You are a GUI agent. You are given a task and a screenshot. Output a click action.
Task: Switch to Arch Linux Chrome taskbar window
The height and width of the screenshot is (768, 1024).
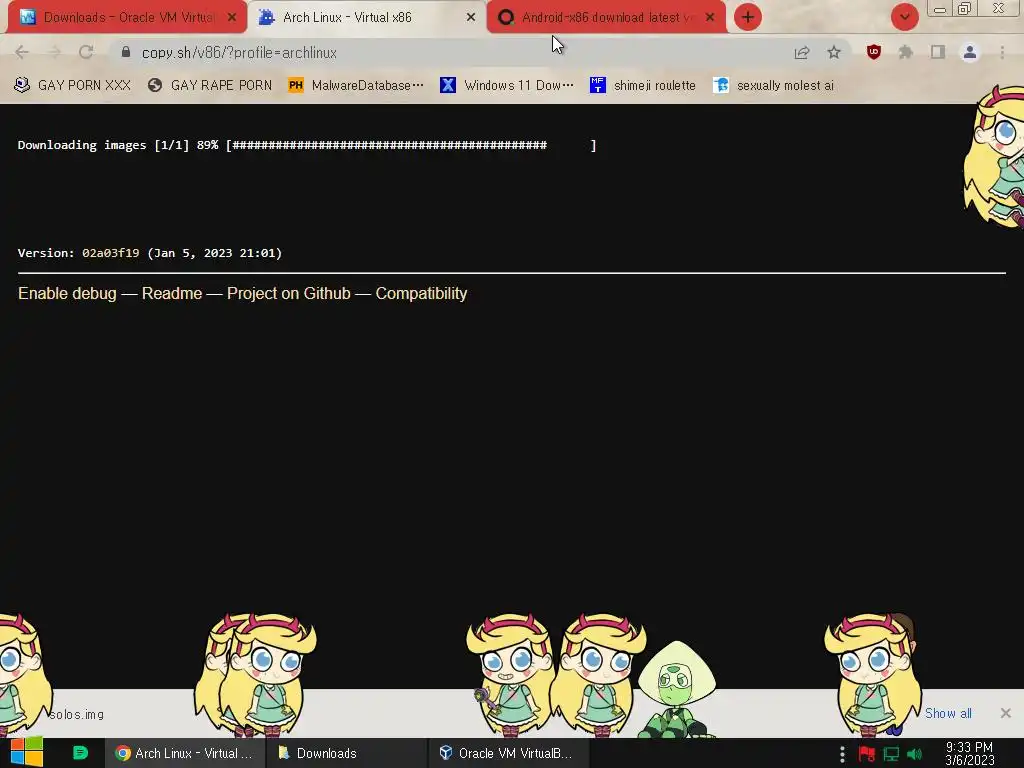coord(185,753)
